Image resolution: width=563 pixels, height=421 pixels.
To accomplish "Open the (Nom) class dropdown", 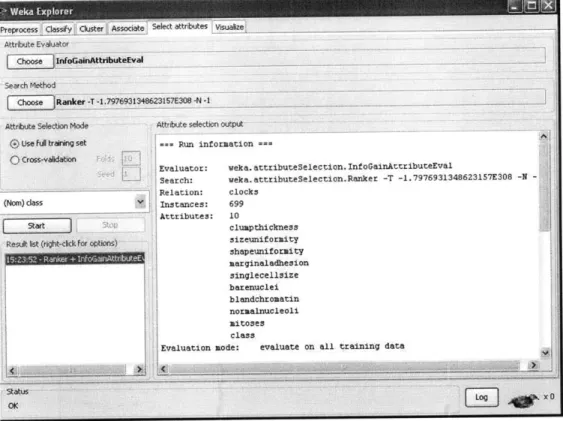I will pos(75,203).
